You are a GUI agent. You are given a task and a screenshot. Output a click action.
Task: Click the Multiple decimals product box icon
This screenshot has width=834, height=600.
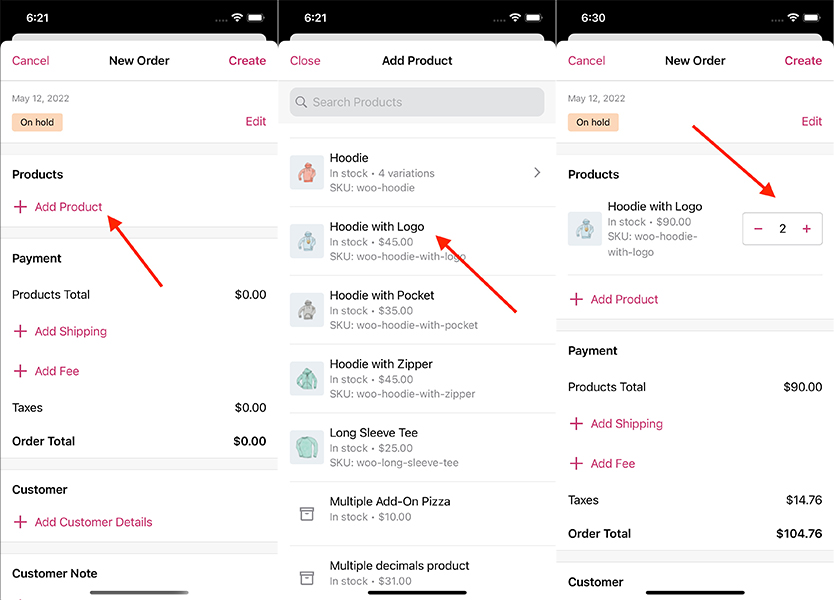pyautogui.click(x=307, y=577)
